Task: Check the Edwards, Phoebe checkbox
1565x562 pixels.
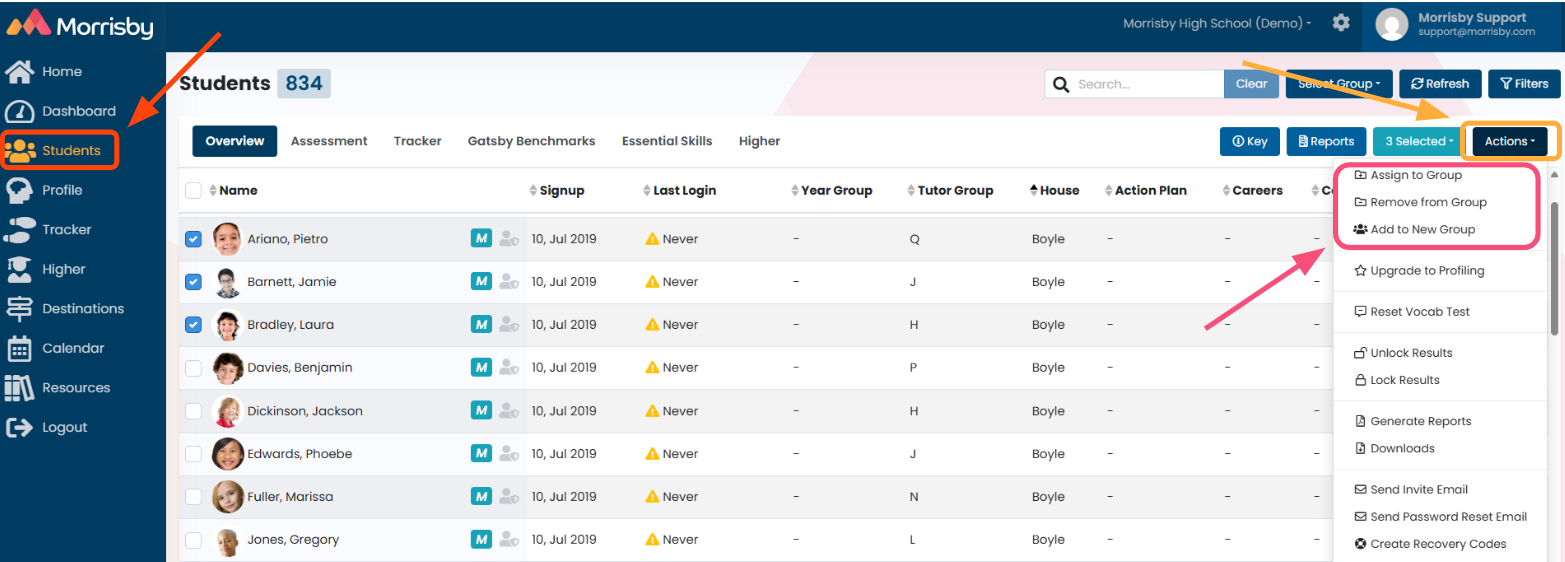Action: (194, 454)
